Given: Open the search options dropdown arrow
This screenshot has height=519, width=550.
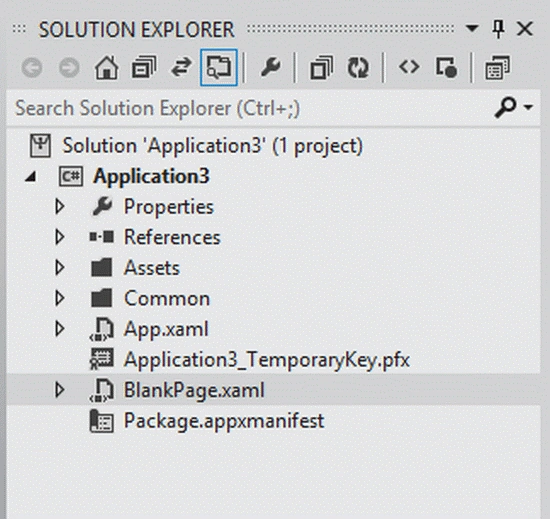Looking at the screenshot, I should (x=528, y=106).
